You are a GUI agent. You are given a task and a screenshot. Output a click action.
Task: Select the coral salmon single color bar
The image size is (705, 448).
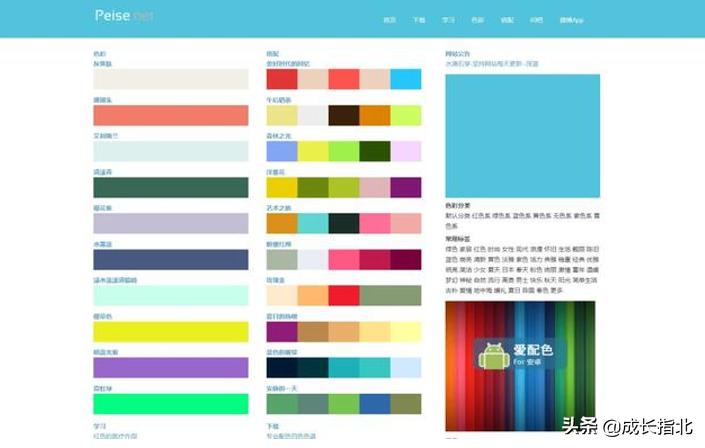(171, 115)
